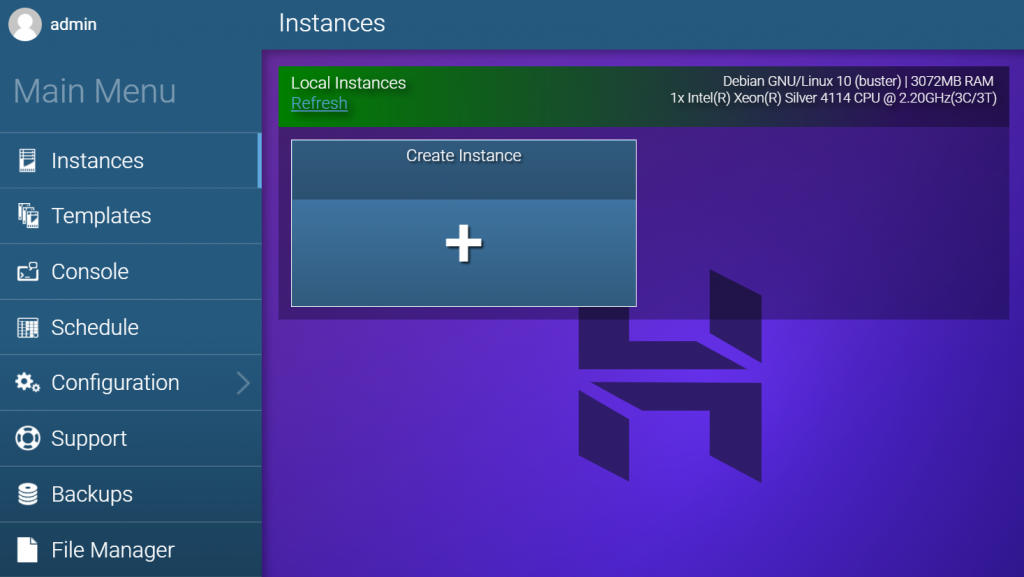Viewport: 1024px width, 577px height.
Task: Click the Configuration gears icon
Action: click(27, 382)
